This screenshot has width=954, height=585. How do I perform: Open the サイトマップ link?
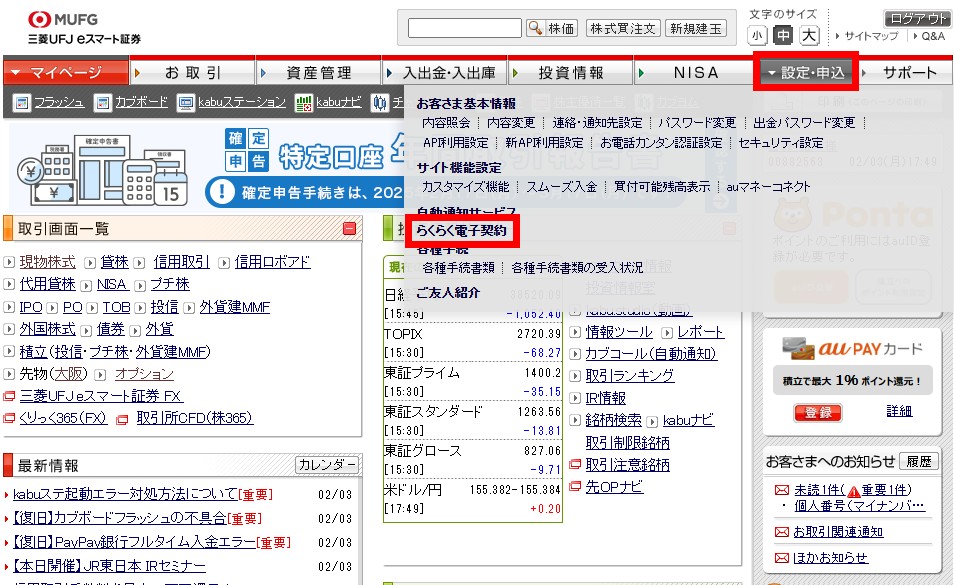871,36
